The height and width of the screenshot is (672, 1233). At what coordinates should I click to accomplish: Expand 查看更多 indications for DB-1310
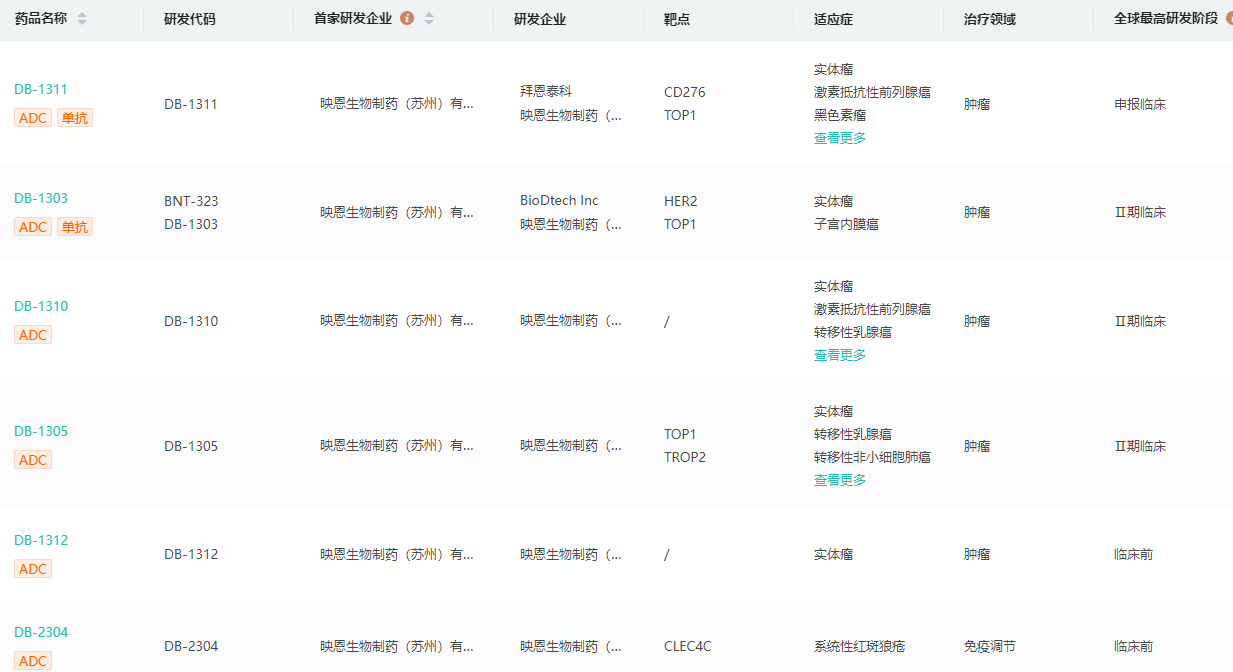[x=840, y=355]
